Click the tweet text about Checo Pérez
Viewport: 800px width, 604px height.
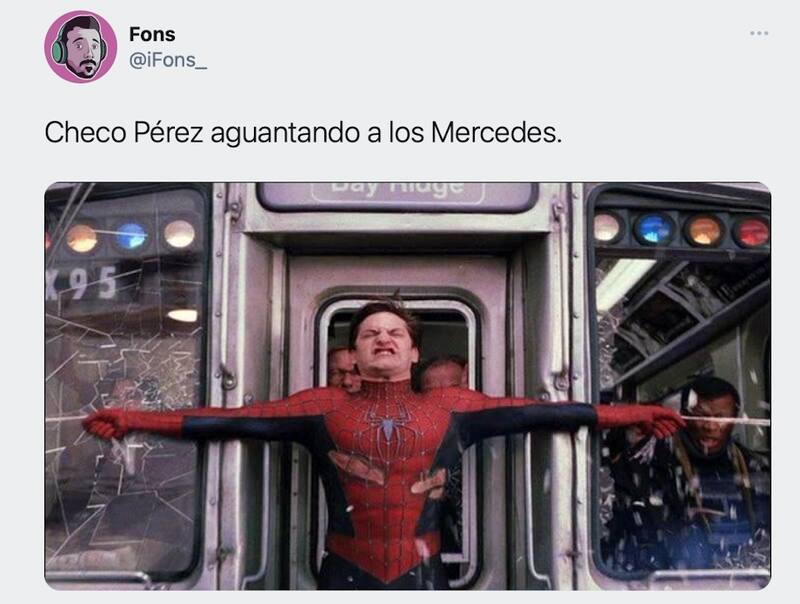point(303,133)
